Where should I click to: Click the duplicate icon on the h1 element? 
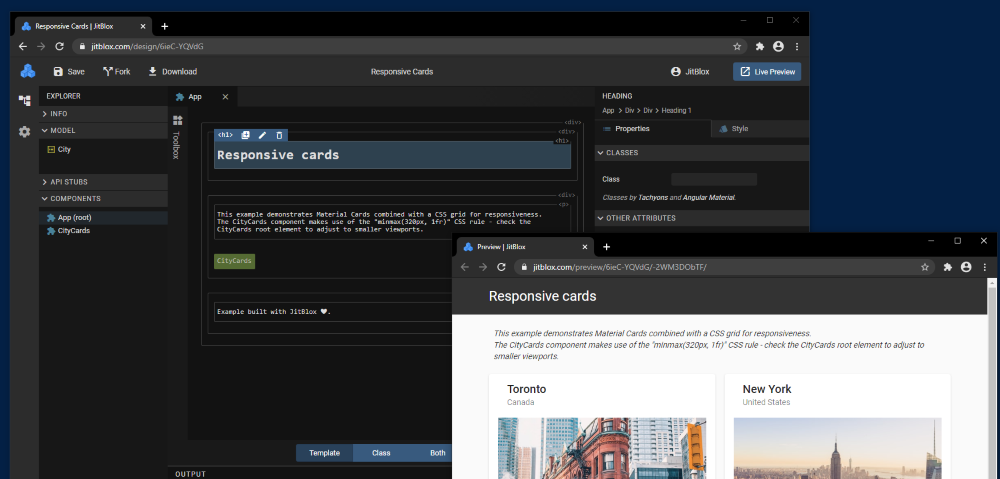tap(246, 135)
